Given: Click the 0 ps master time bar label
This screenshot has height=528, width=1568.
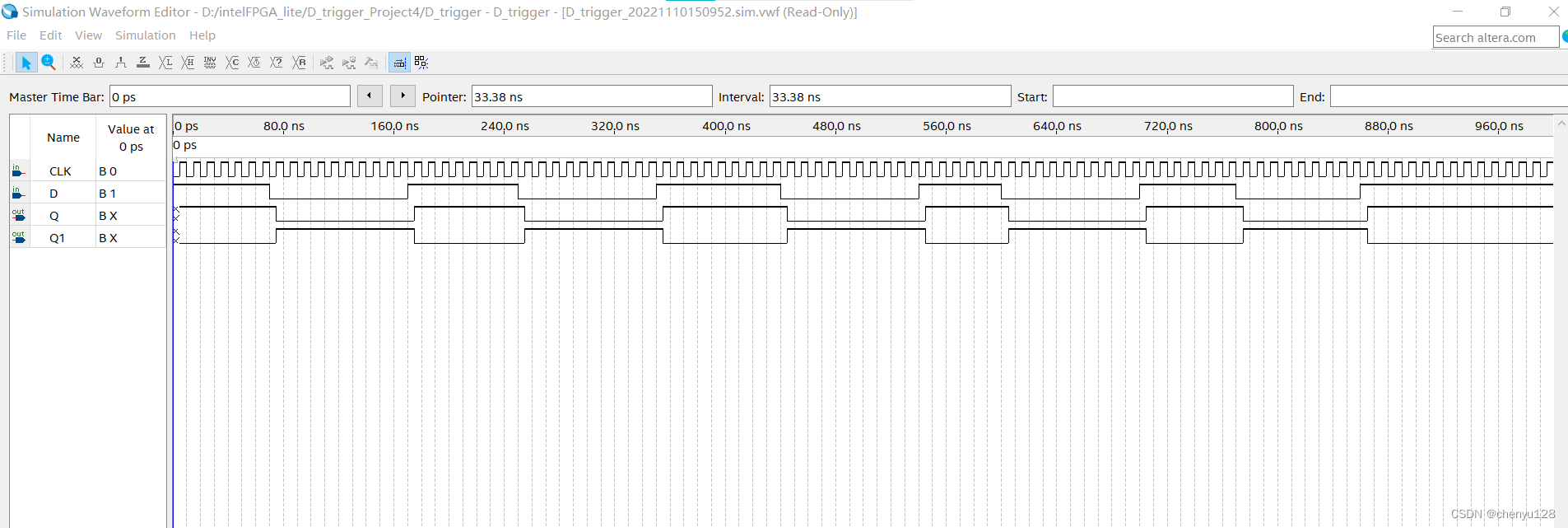Looking at the screenshot, I should pyautogui.click(x=185, y=145).
